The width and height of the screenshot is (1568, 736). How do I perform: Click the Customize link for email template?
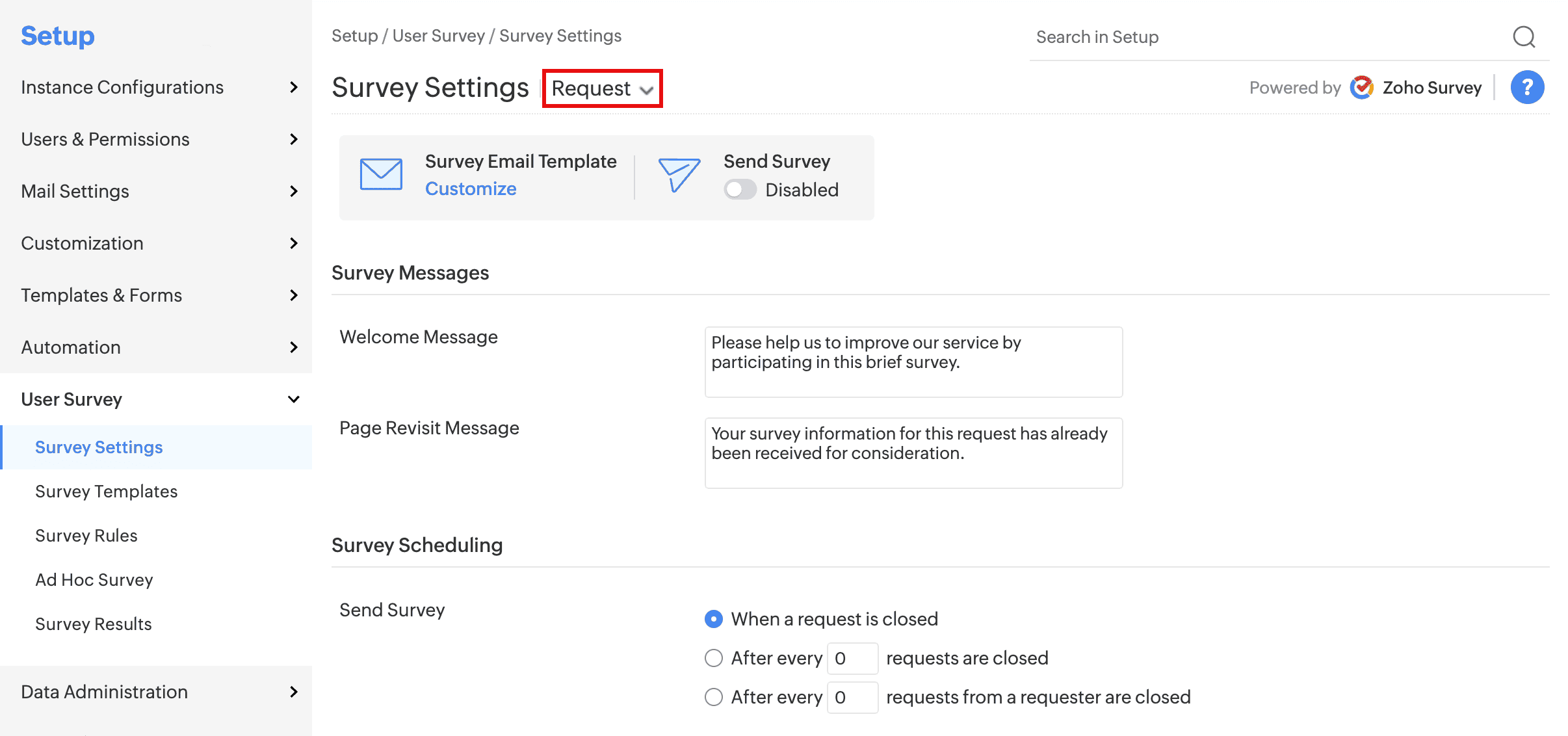point(471,189)
